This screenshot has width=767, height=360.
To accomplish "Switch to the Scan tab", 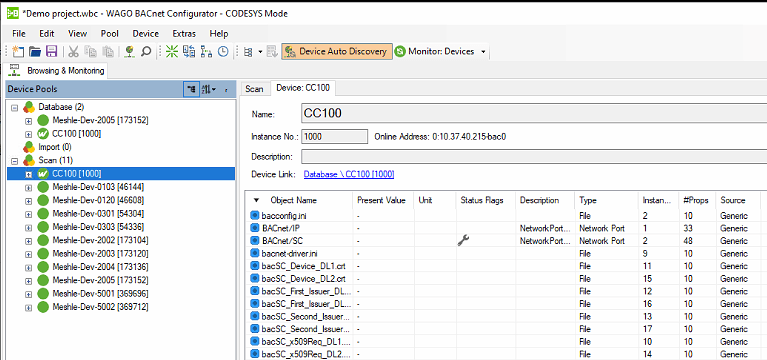I will coord(254,89).
